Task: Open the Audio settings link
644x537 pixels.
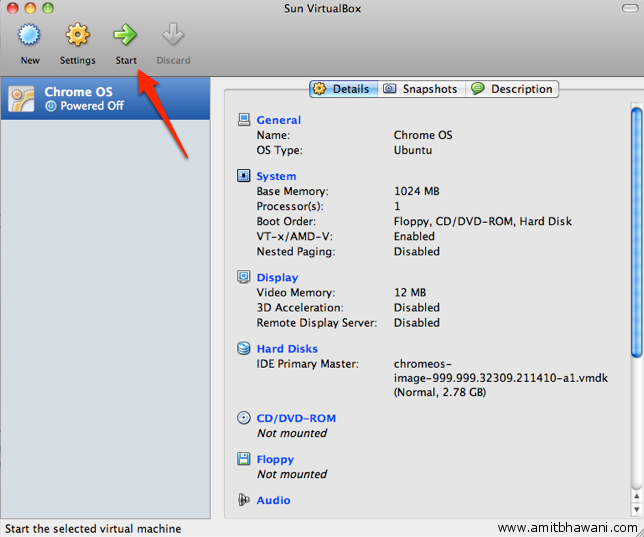Action: 273,500
